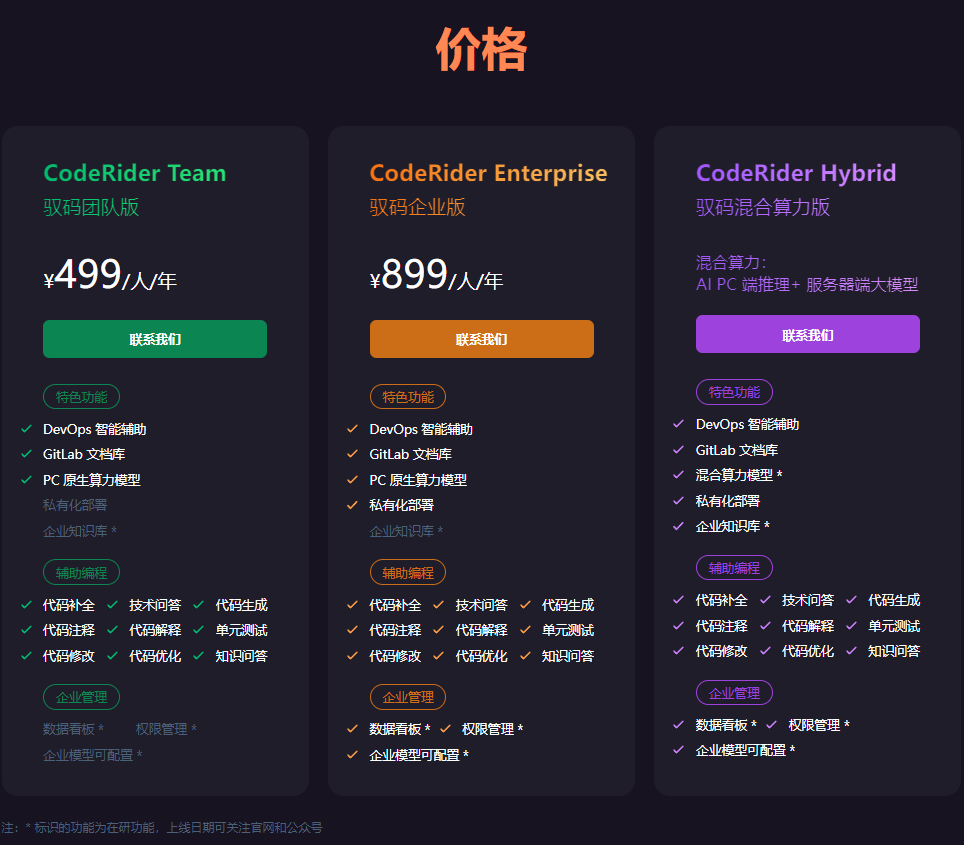964x845 pixels.
Task: Select the purple 特色功能 tag in Hybrid plan
Action: point(734,392)
